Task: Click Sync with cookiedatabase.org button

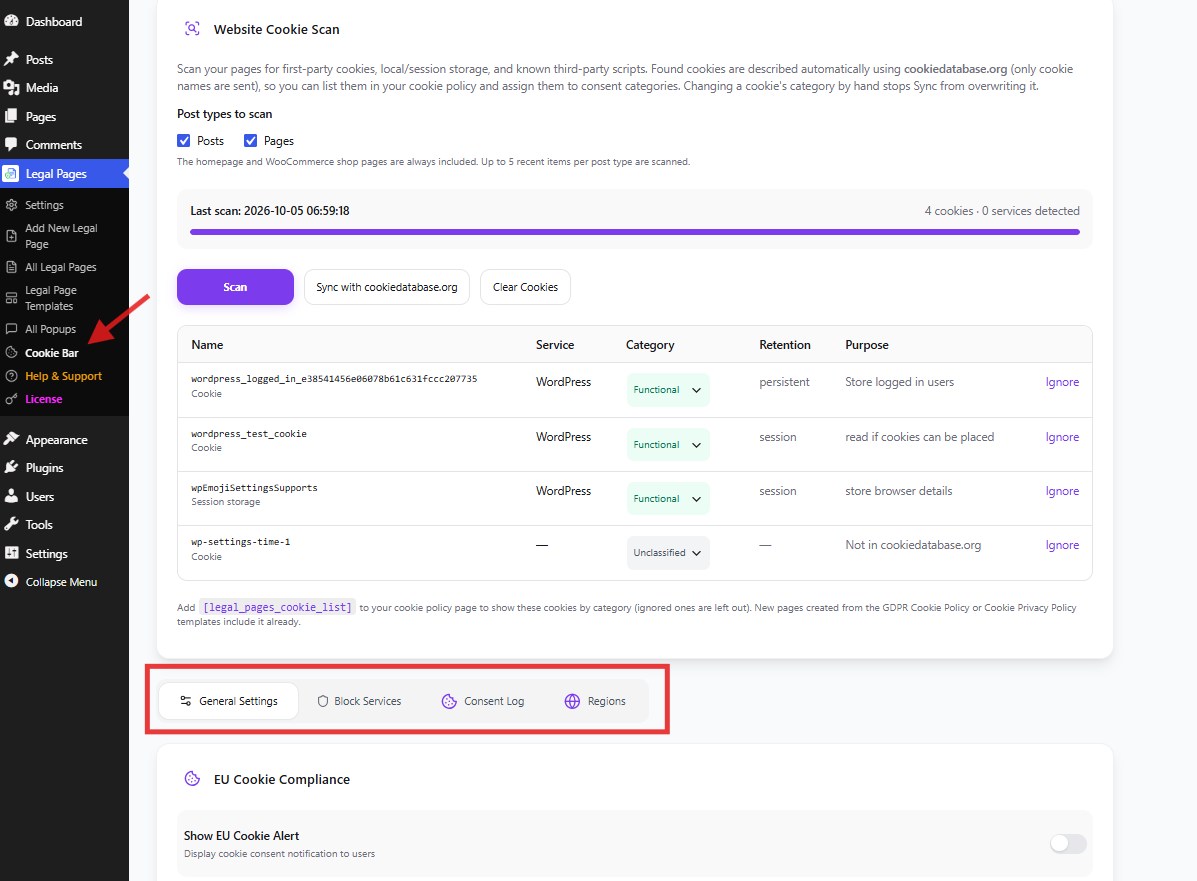Action: tap(387, 287)
